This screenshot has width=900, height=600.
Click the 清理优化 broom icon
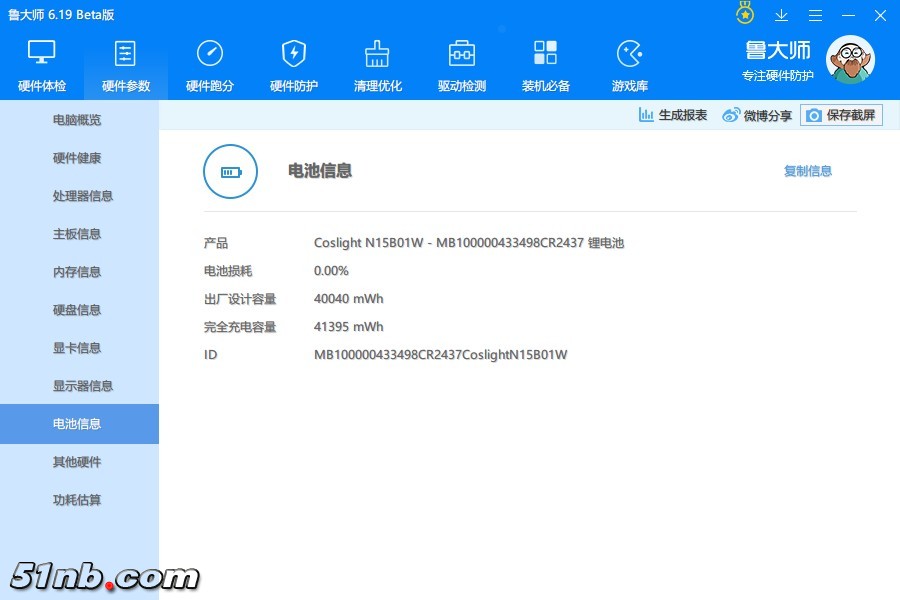pyautogui.click(x=378, y=54)
